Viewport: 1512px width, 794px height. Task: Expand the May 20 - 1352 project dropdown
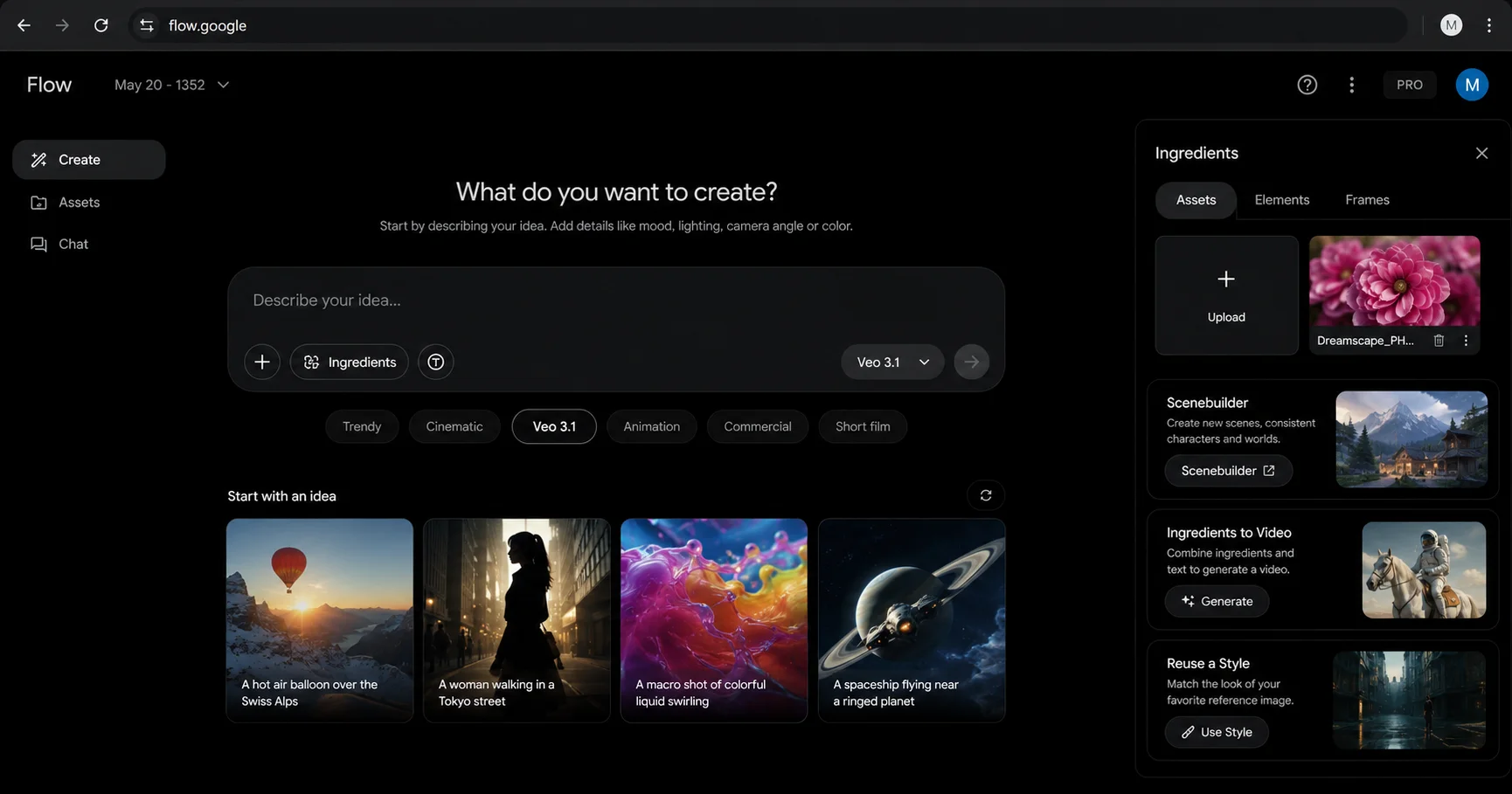pos(172,85)
